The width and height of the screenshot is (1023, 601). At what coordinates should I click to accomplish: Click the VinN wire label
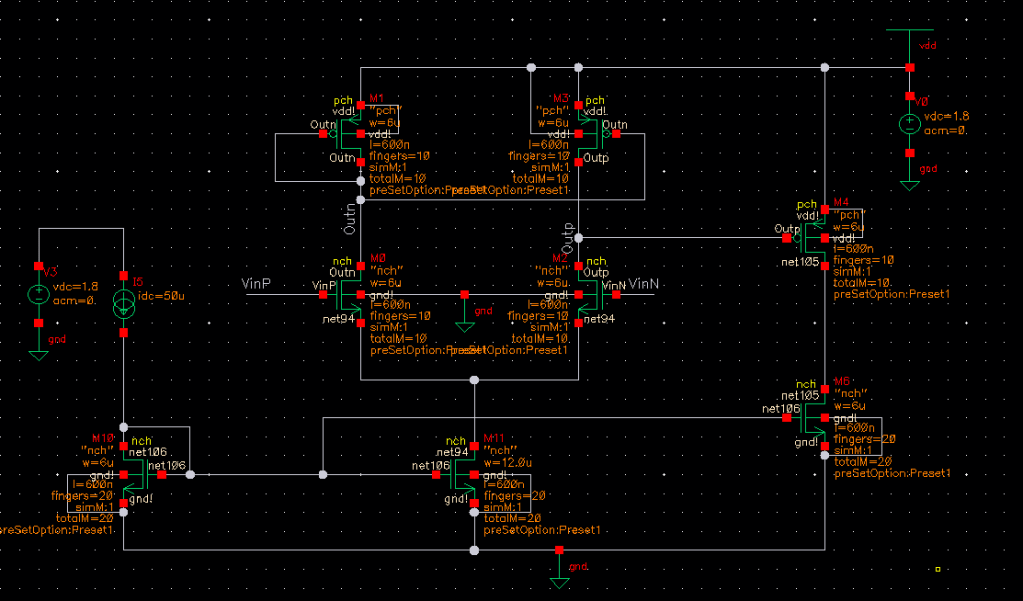point(644,285)
